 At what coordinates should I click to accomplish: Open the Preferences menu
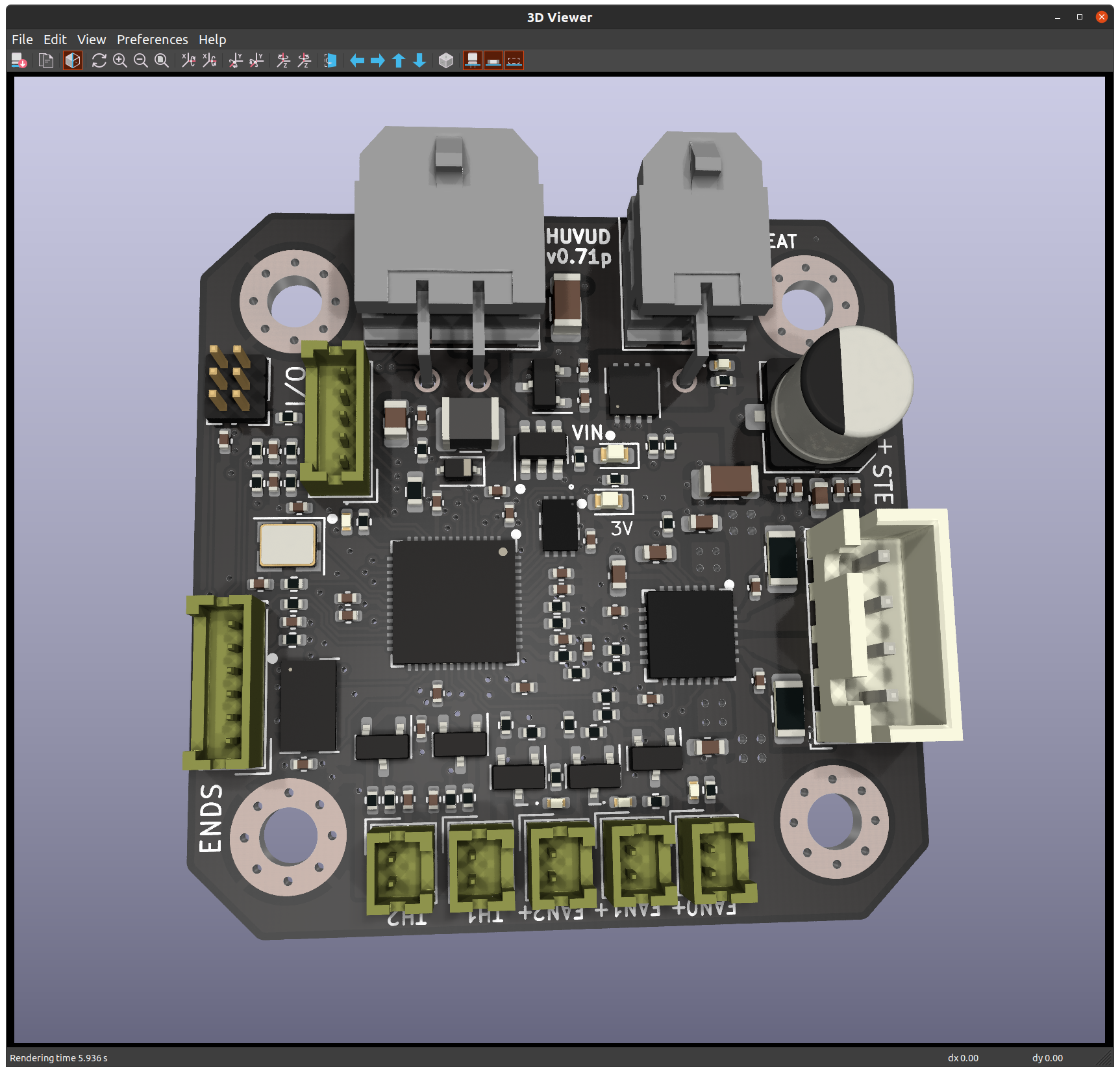(153, 40)
